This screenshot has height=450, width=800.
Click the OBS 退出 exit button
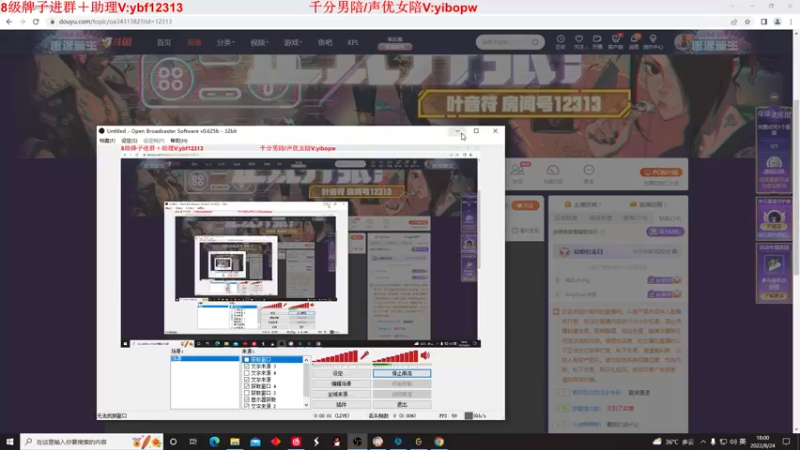[402, 405]
